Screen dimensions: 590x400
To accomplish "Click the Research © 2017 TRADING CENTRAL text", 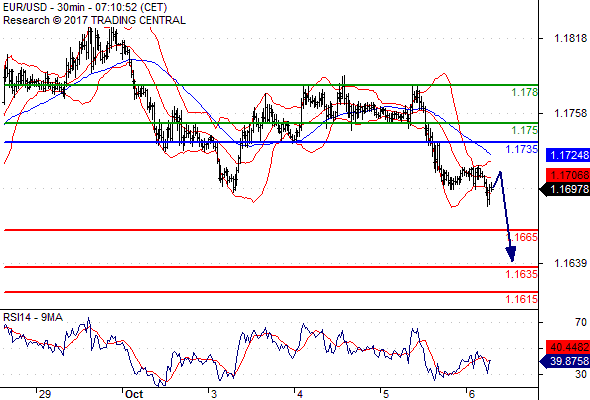I will 94,20.
